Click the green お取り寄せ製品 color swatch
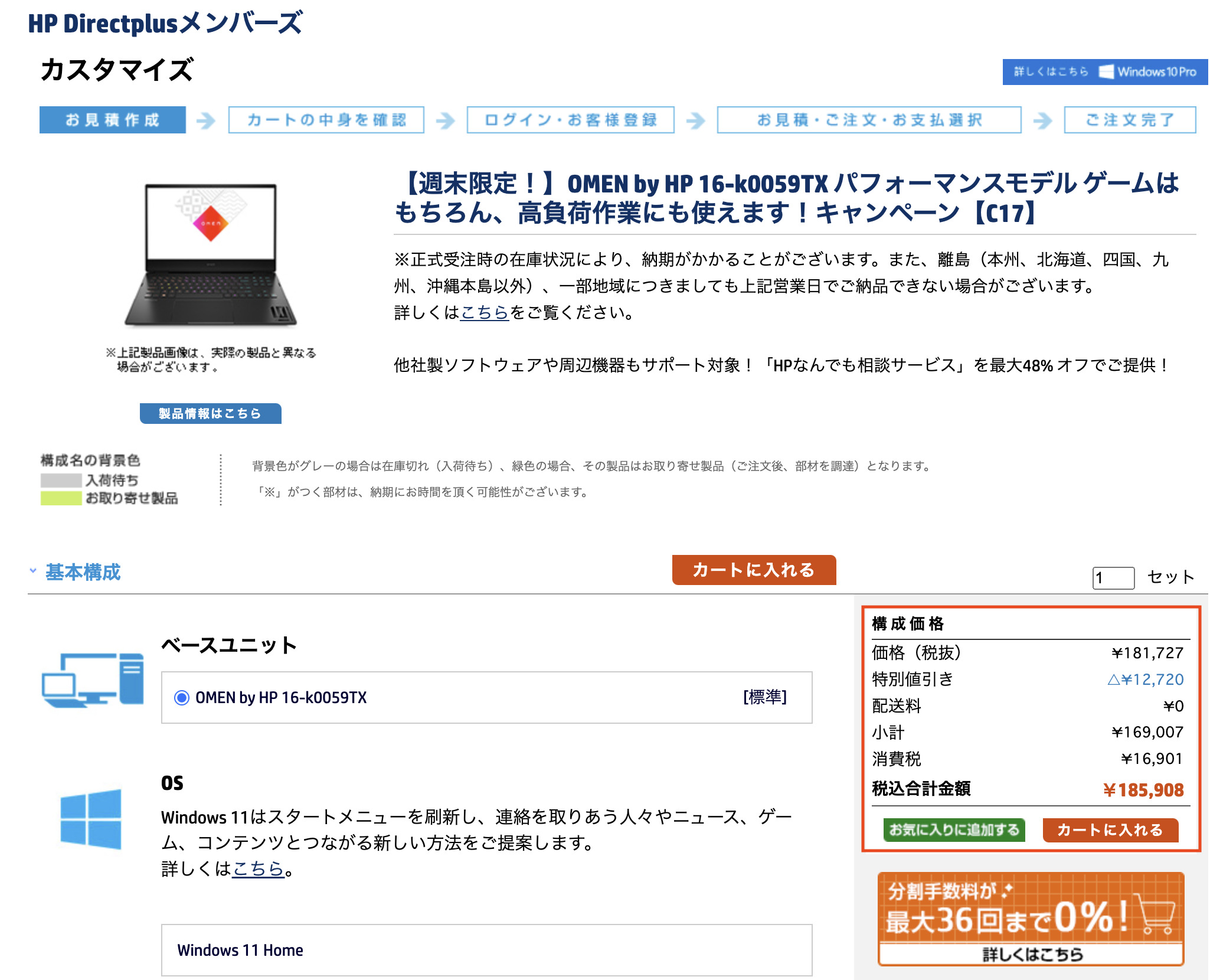1210x980 pixels. 61,498
